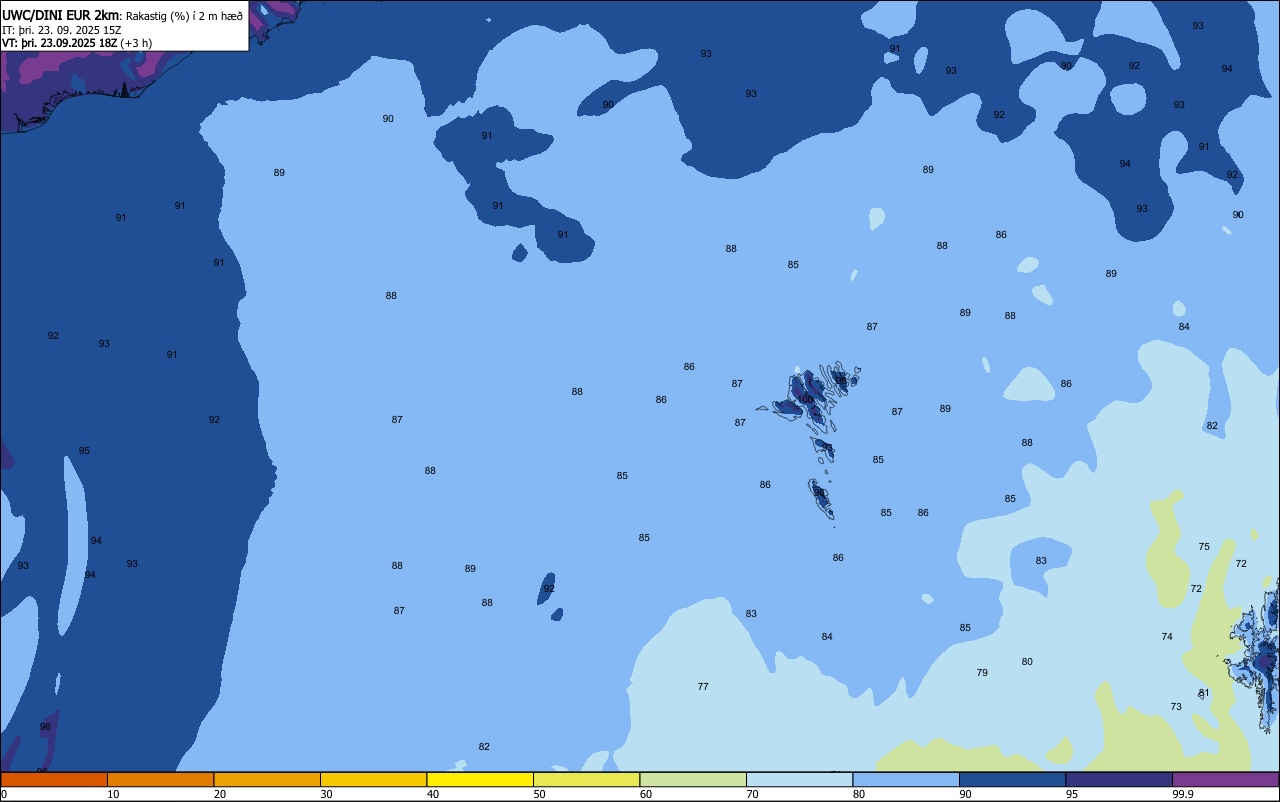Click the purple above-99.9 legend swatch
Viewport: 1280px width, 802px height.
1225,779
